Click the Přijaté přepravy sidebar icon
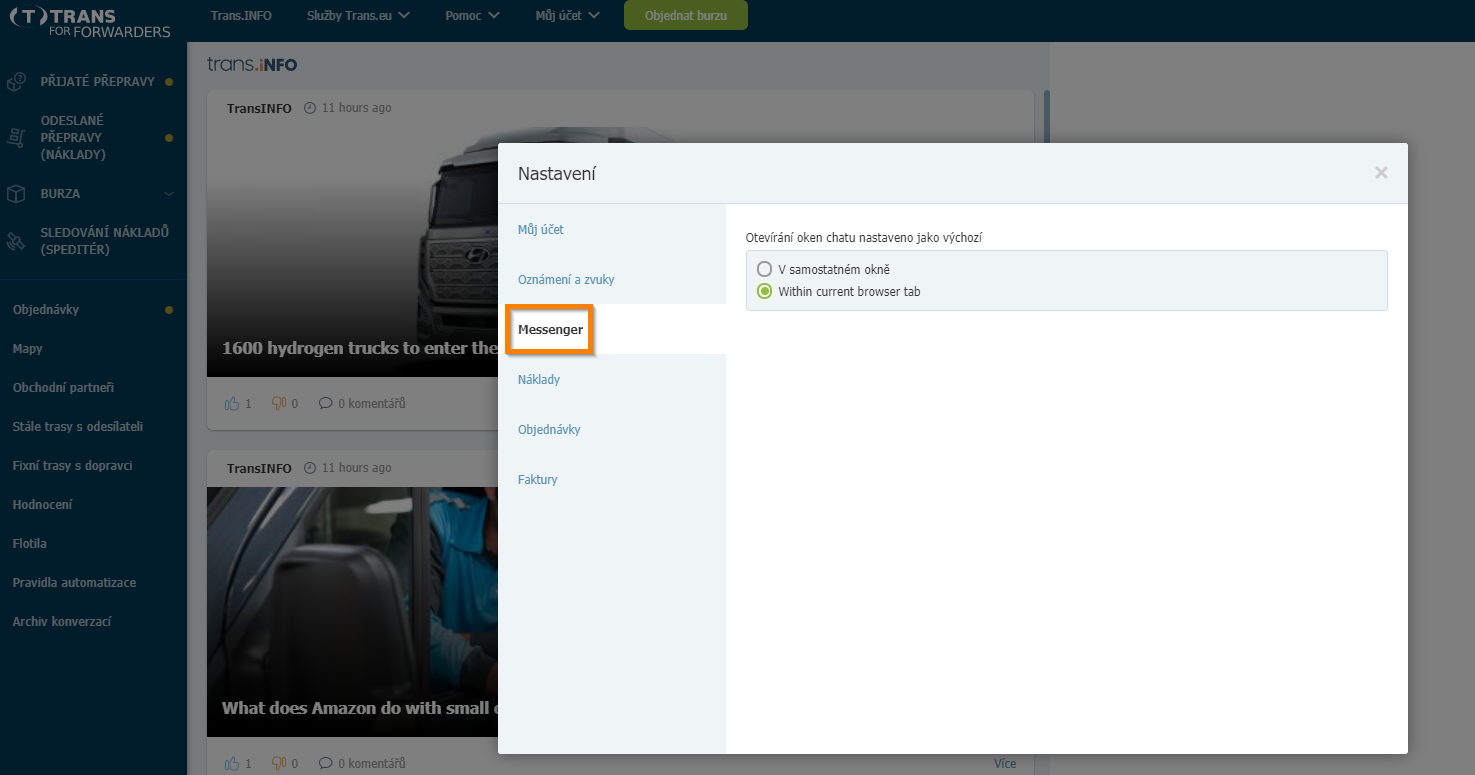 coord(16,82)
